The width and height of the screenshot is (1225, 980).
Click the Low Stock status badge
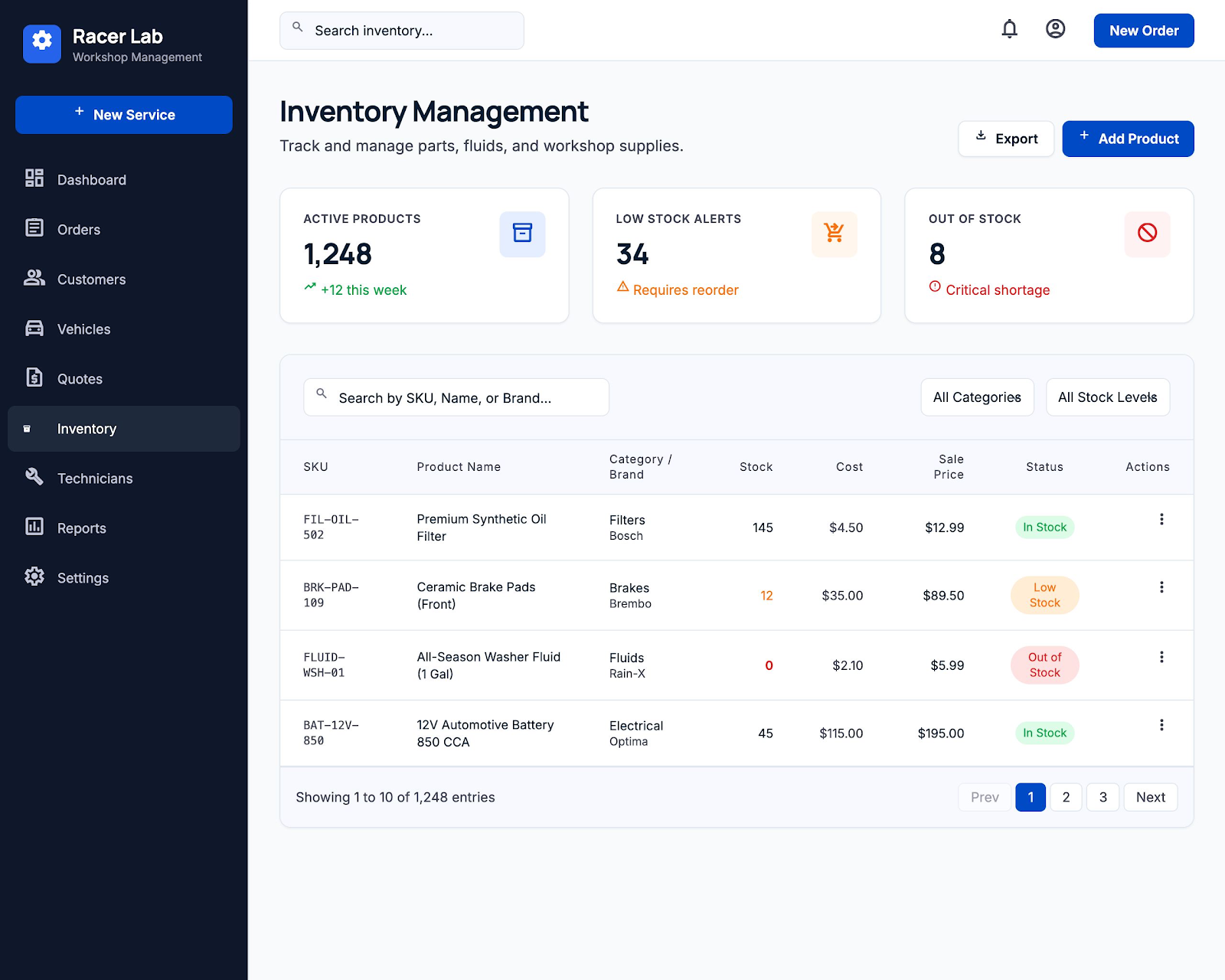(1044, 595)
